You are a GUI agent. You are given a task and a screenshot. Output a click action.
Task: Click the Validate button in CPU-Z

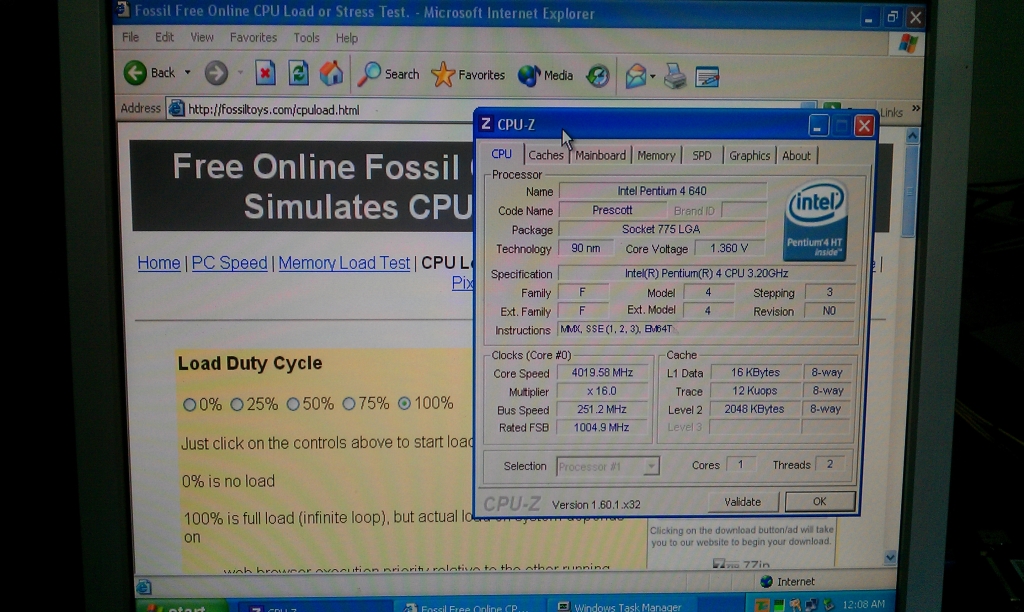tap(743, 502)
